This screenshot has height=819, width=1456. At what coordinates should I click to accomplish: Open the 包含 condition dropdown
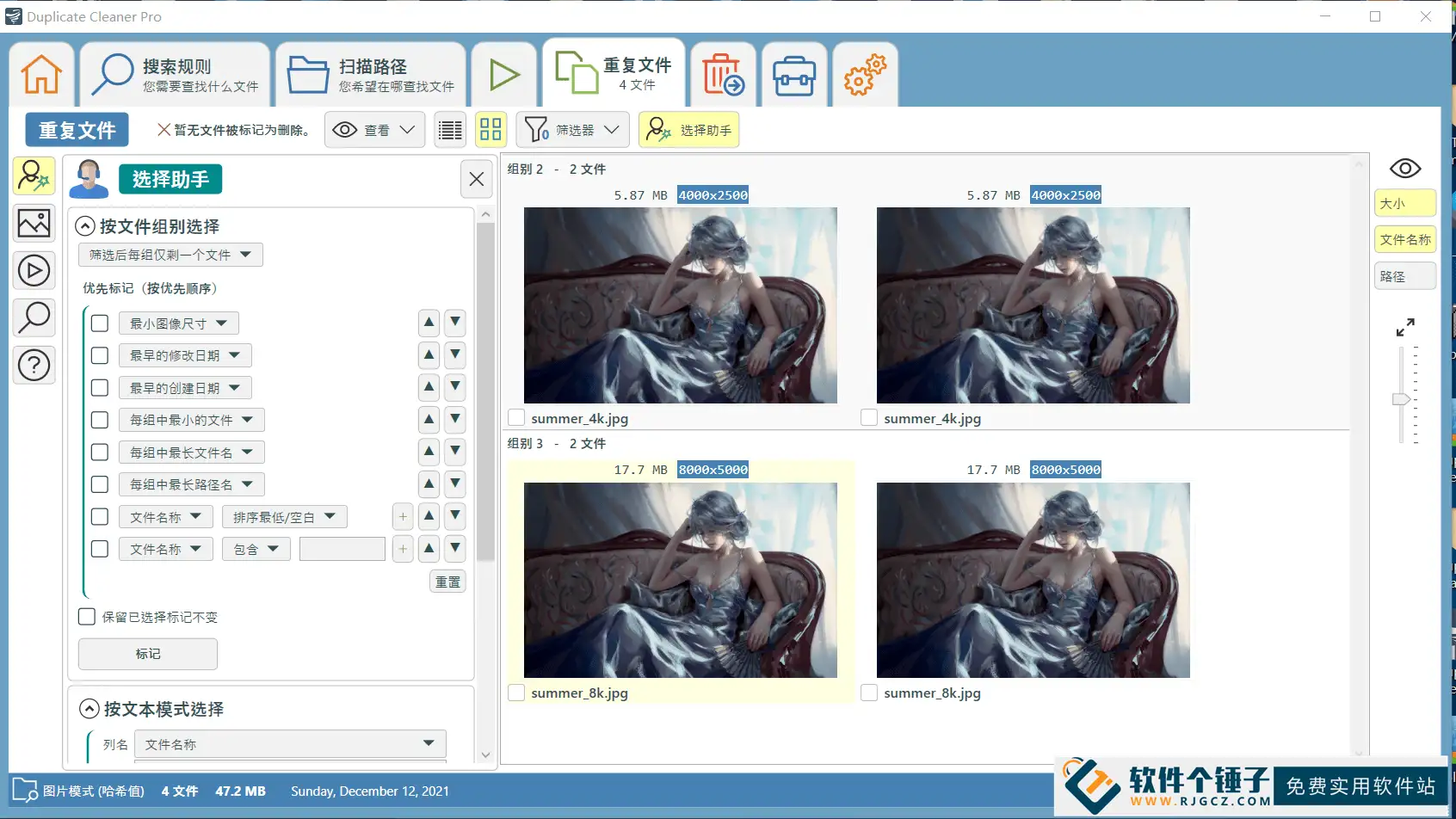(256, 549)
